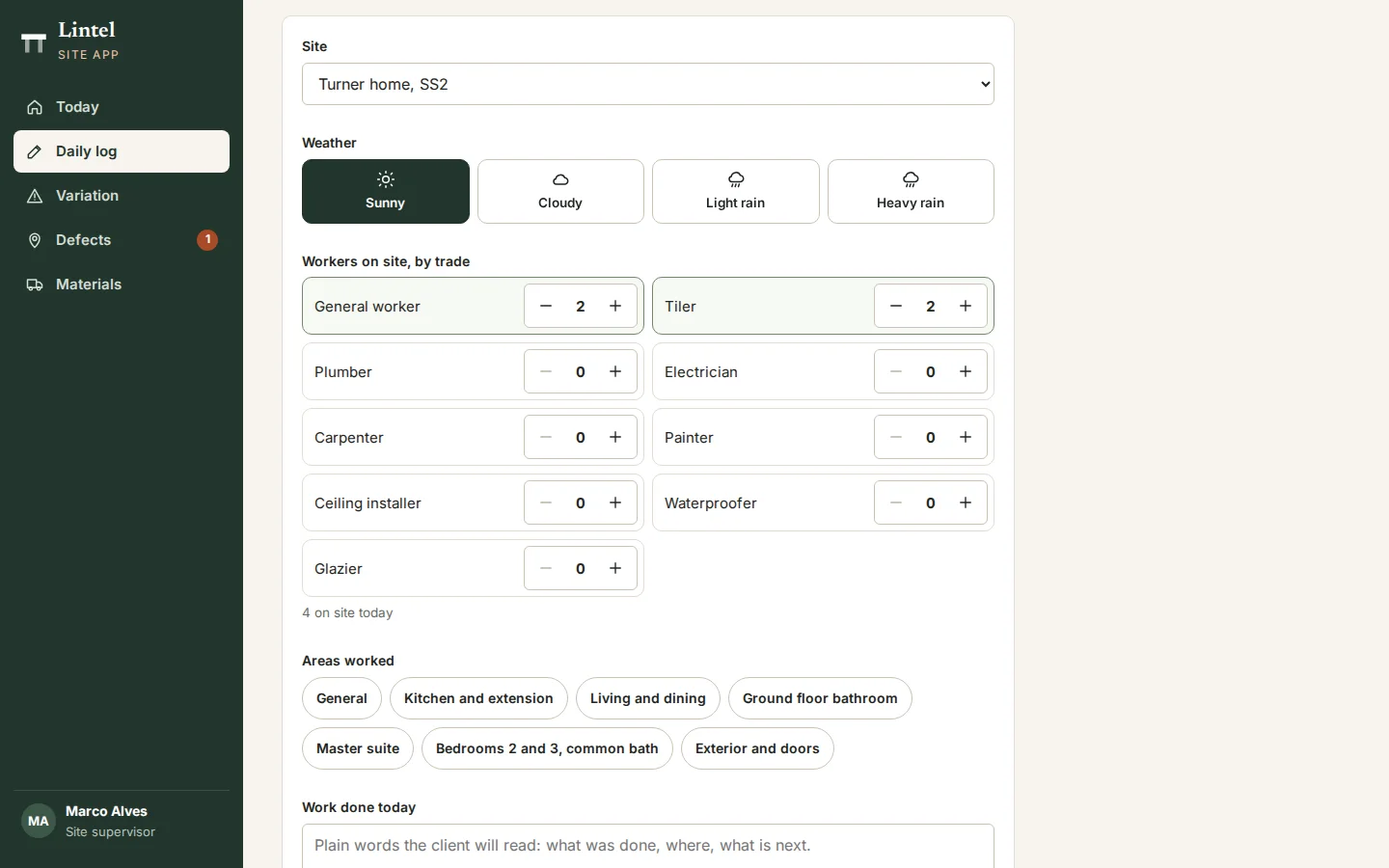Viewport: 1389px width, 868px height.
Task: Open Defects page
Action: [122, 240]
